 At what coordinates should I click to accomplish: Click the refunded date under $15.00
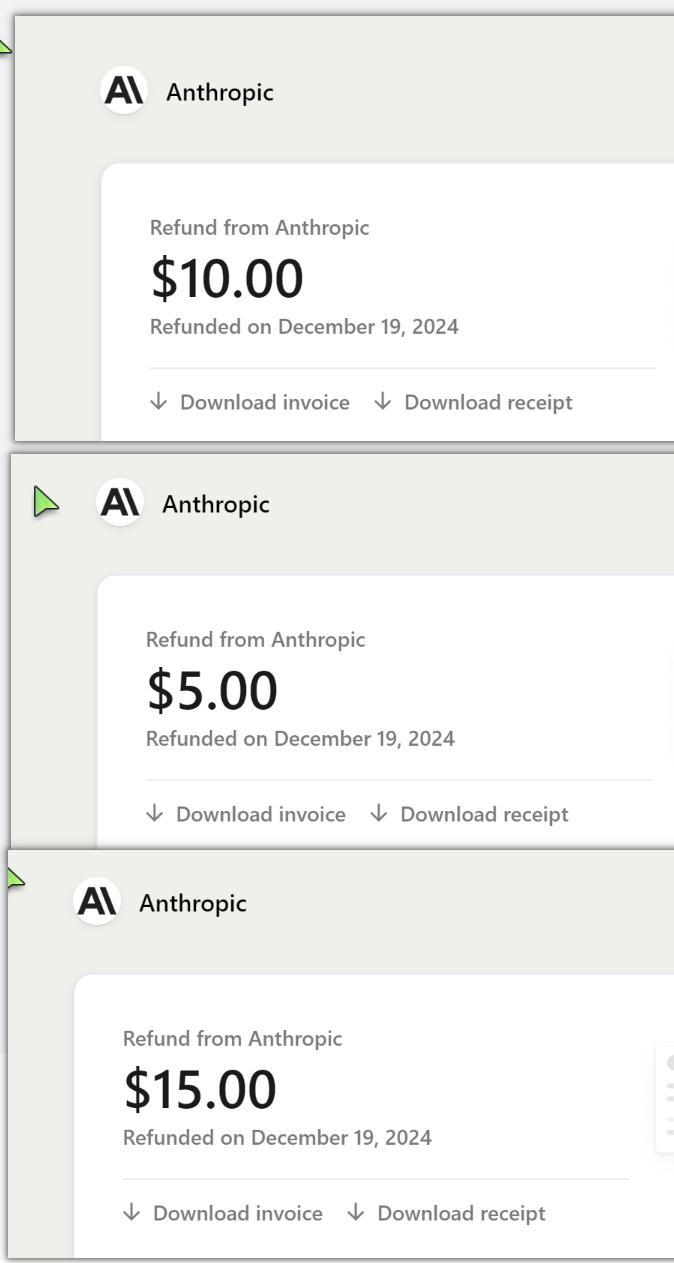pos(277,1138)
